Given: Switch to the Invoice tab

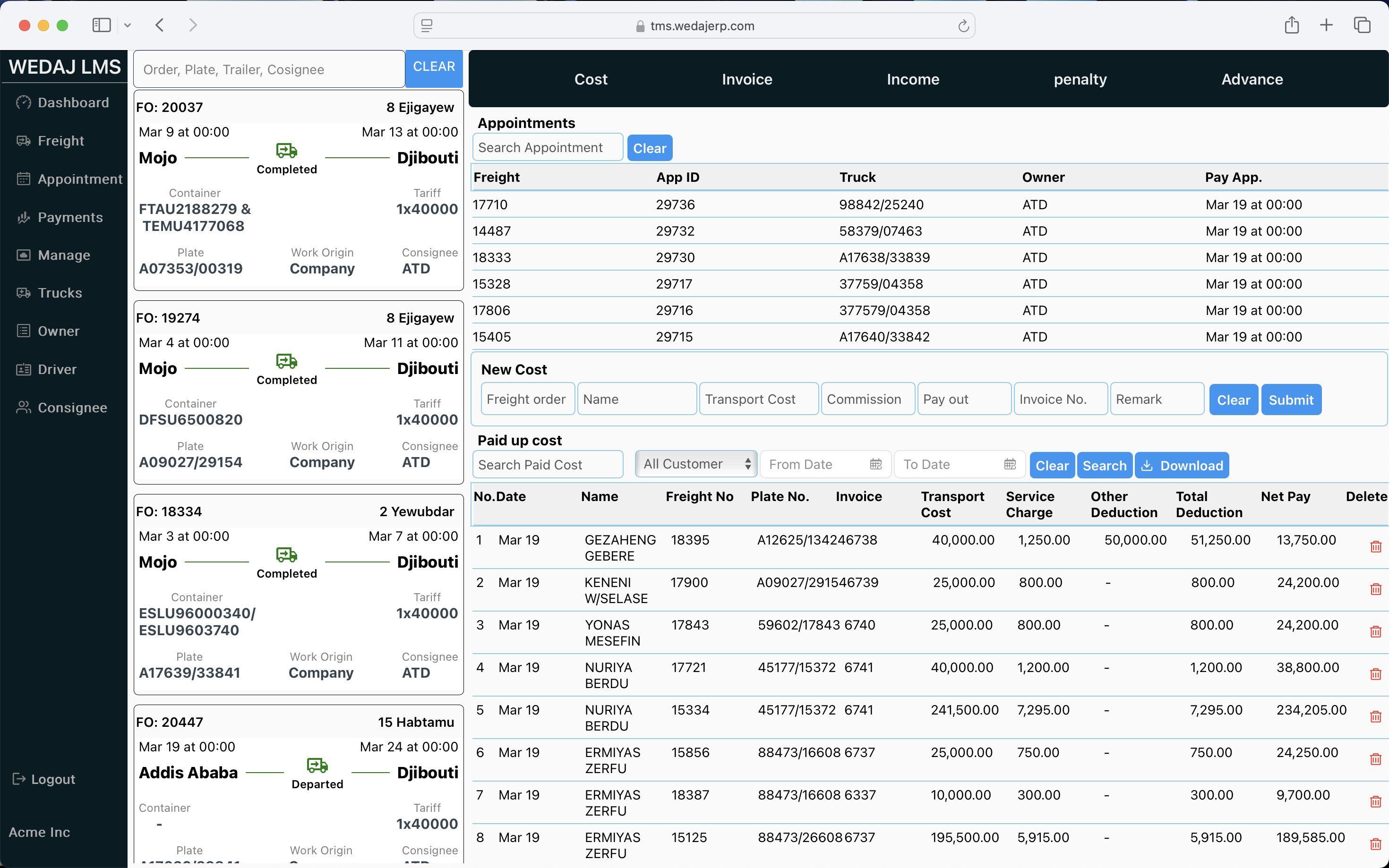Looking at the screenshot, I should tap(746, 79).
